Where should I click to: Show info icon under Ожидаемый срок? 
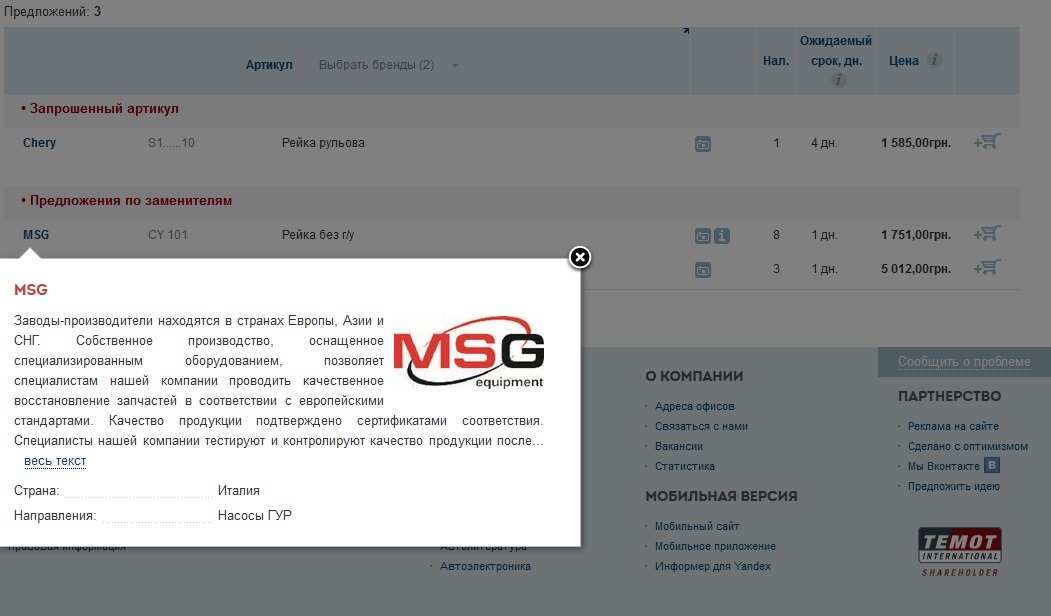coord(838,80)
